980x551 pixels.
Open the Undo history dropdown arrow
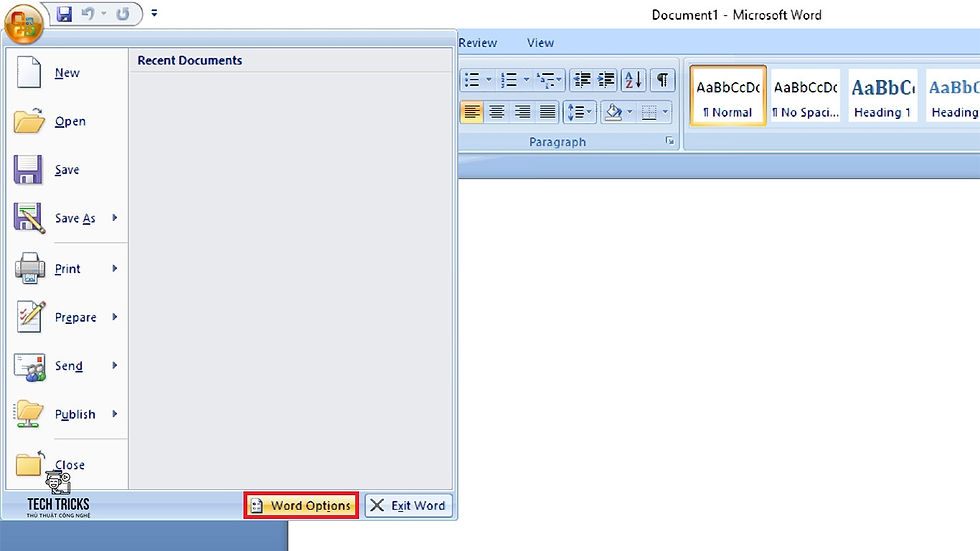click(104, 13)
